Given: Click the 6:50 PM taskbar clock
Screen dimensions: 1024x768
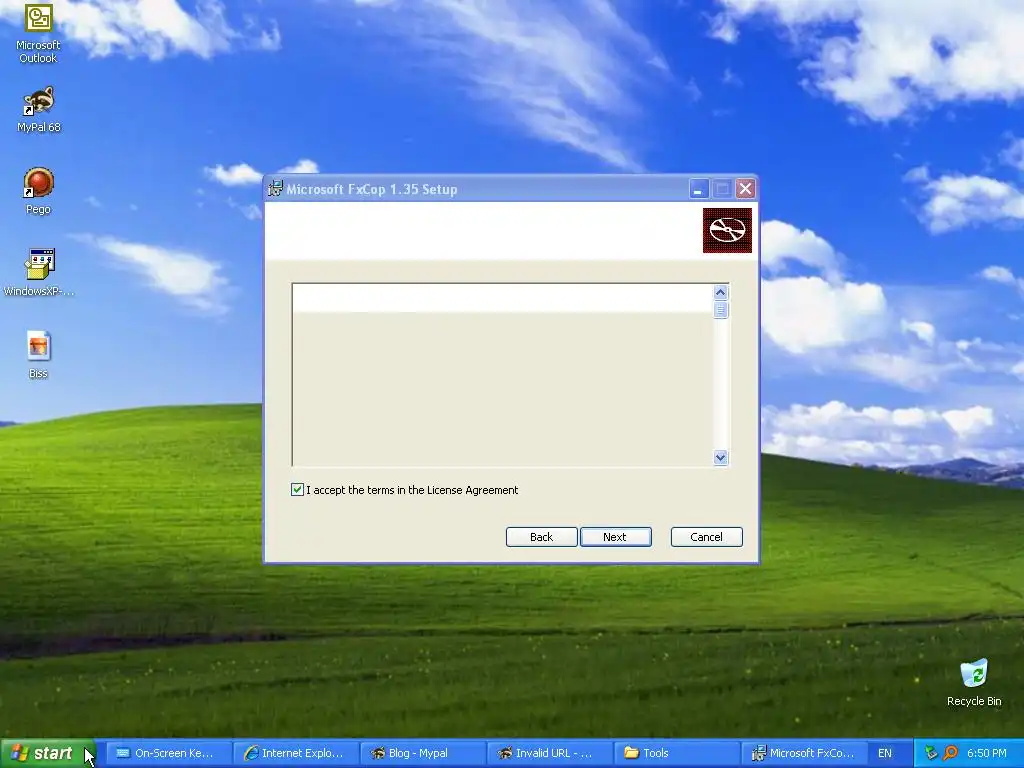Looking at the screenshot, I should (987, 753).
